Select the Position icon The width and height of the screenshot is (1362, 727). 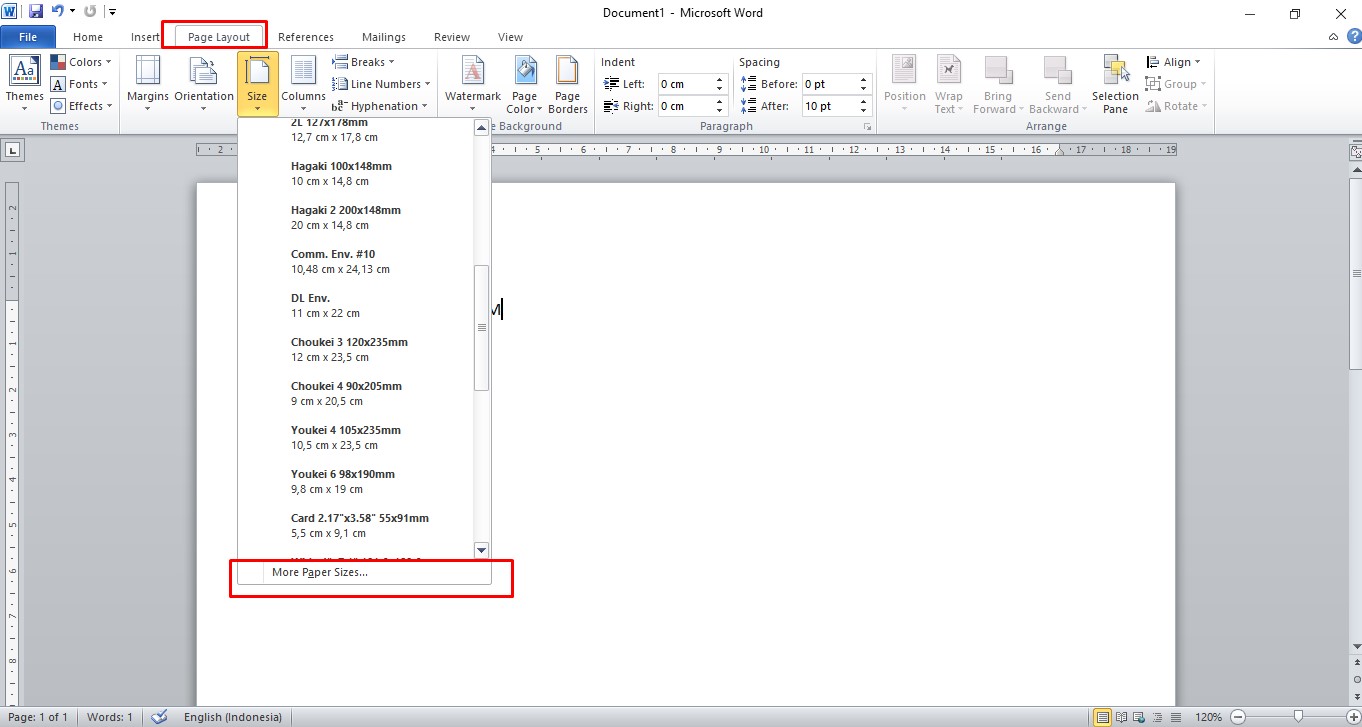tap(904, 84)
